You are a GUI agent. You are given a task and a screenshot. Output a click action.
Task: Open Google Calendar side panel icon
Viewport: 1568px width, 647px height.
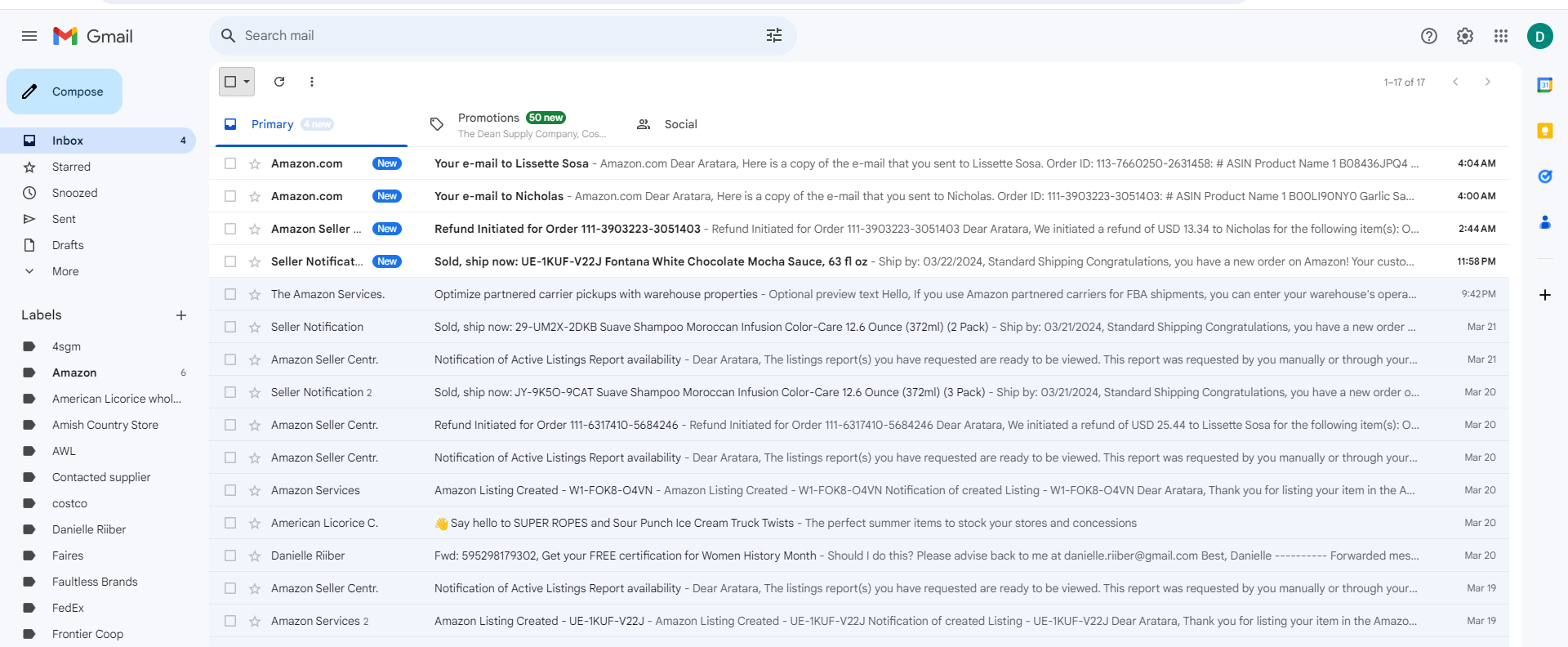pyautogui.click(x=1545, y=85)
